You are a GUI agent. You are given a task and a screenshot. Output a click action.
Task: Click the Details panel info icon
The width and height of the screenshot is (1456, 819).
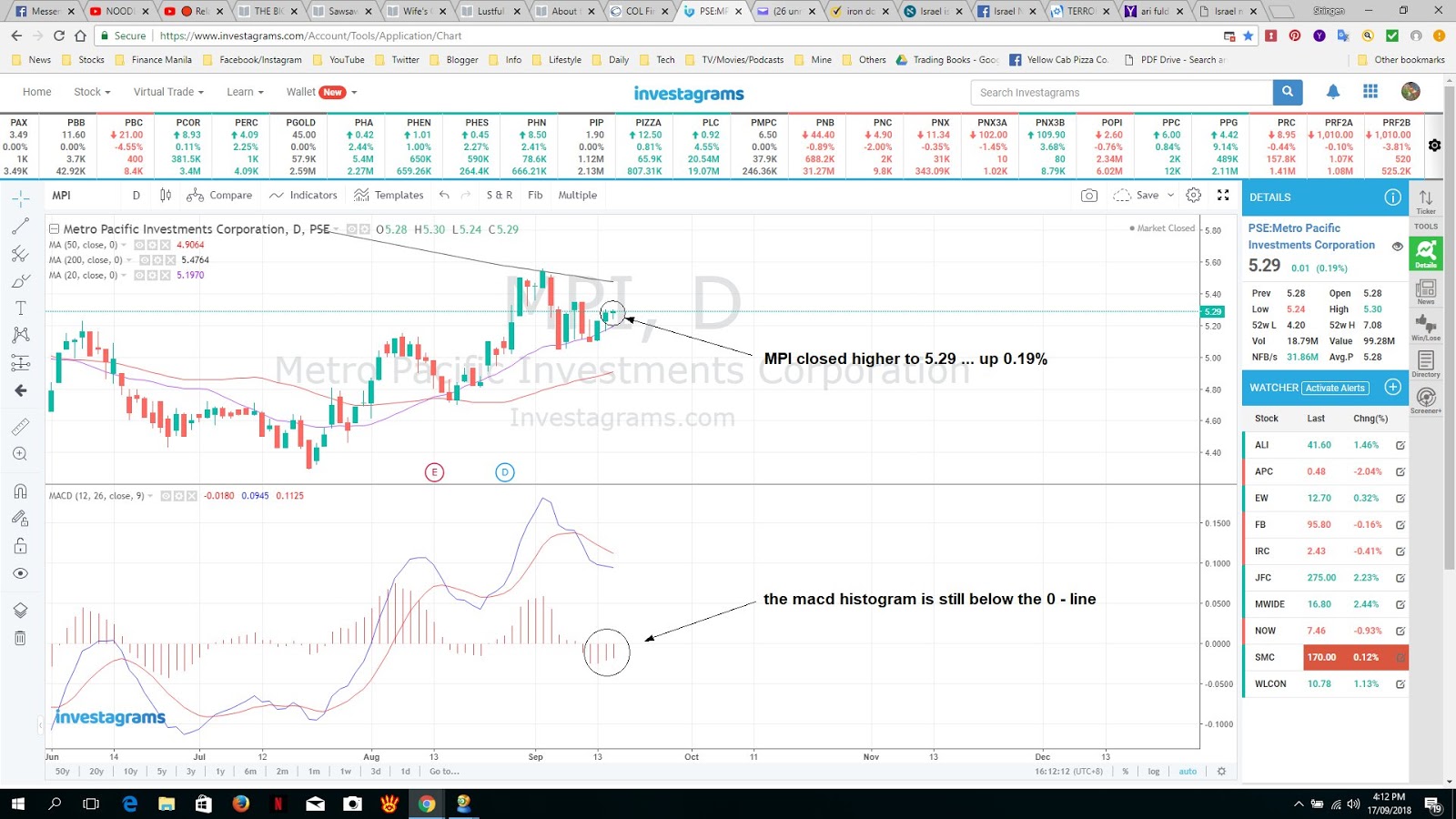tap(1392, 197)
